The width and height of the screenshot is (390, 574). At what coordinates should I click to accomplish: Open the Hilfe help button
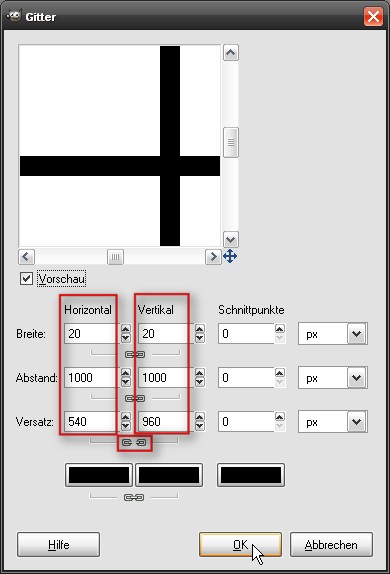(58, 545)
